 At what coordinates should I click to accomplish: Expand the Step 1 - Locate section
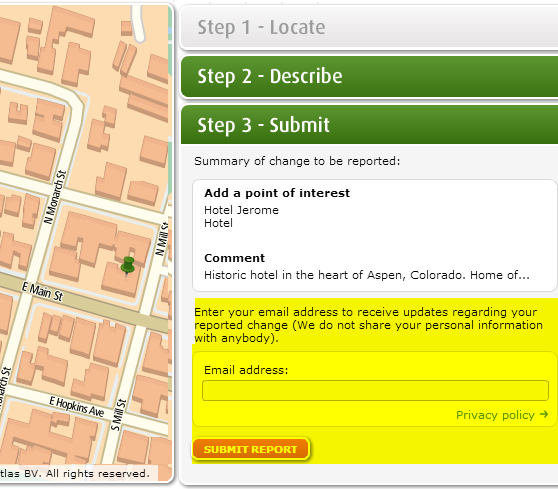(369, 27)
